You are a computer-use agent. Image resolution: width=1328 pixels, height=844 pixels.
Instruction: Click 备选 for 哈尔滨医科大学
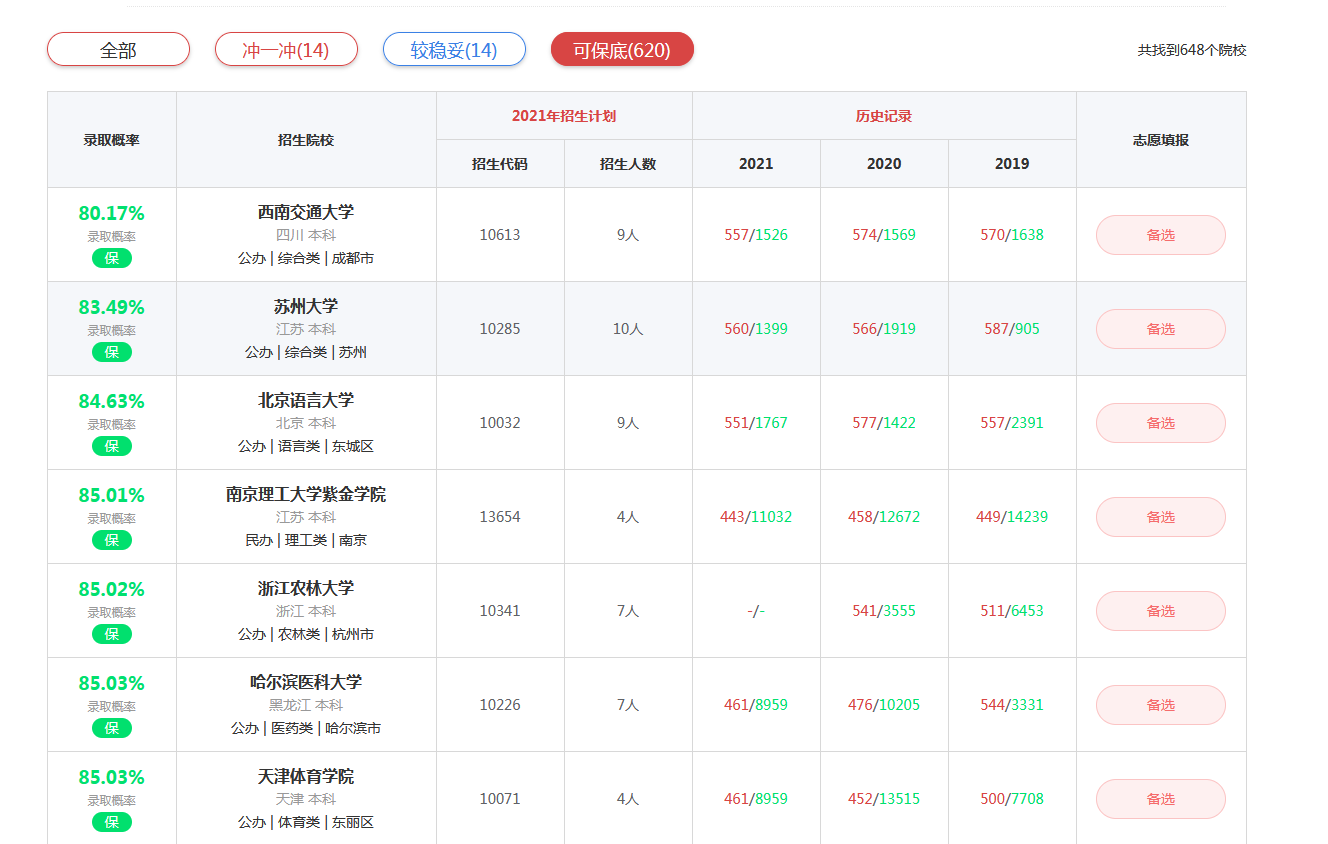tap(1161, 705)
